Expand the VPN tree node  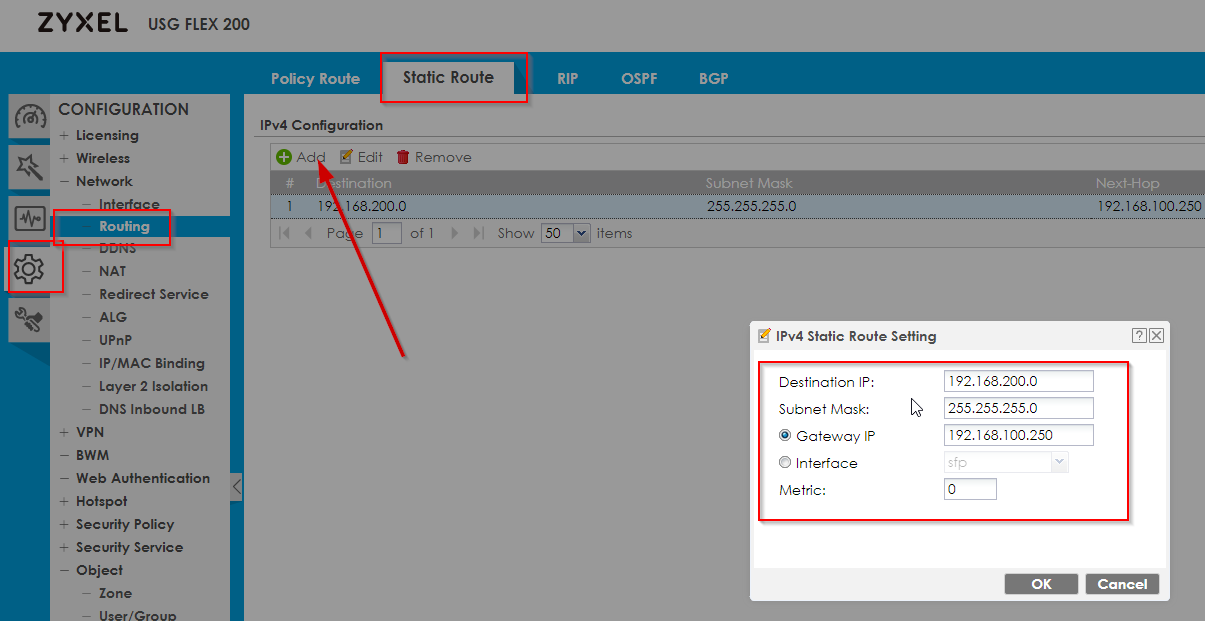pos(65,432)
